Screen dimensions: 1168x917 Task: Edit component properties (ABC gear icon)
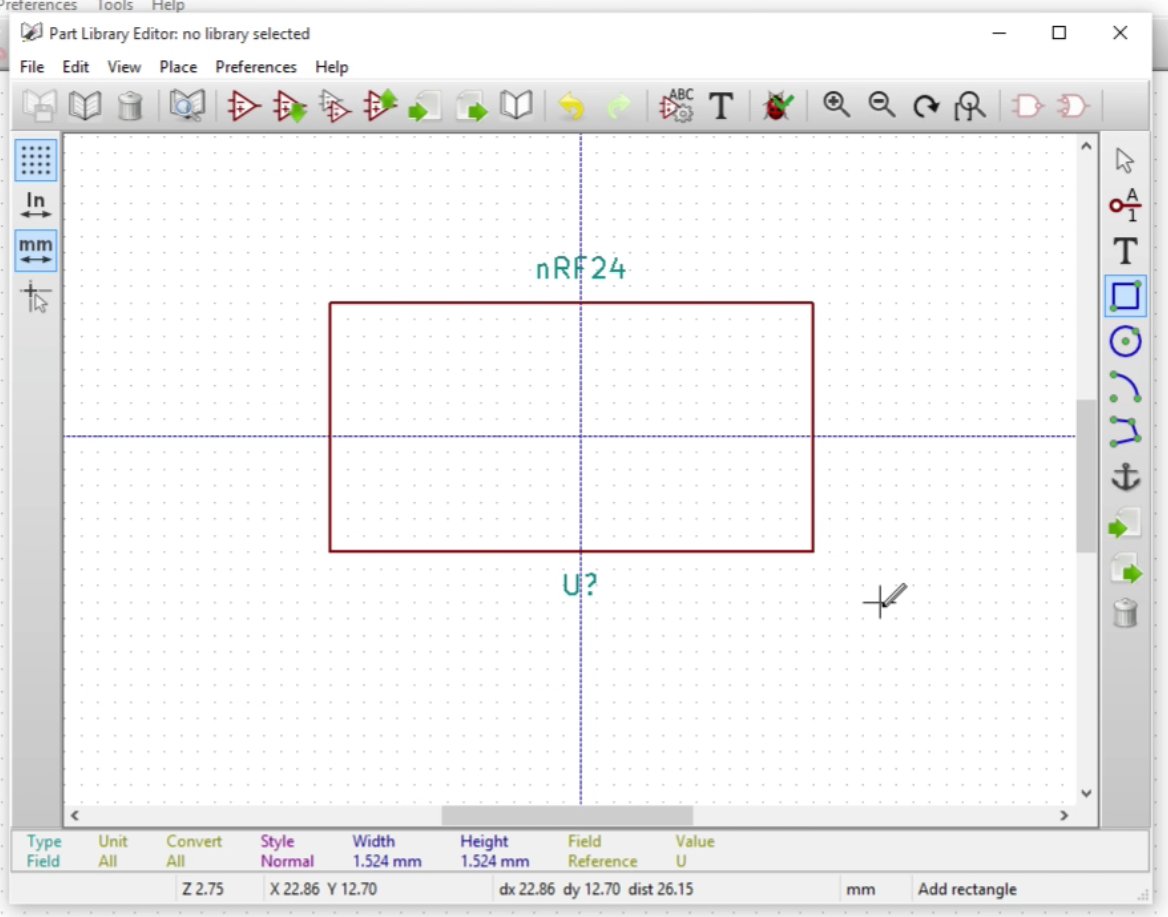676,106
